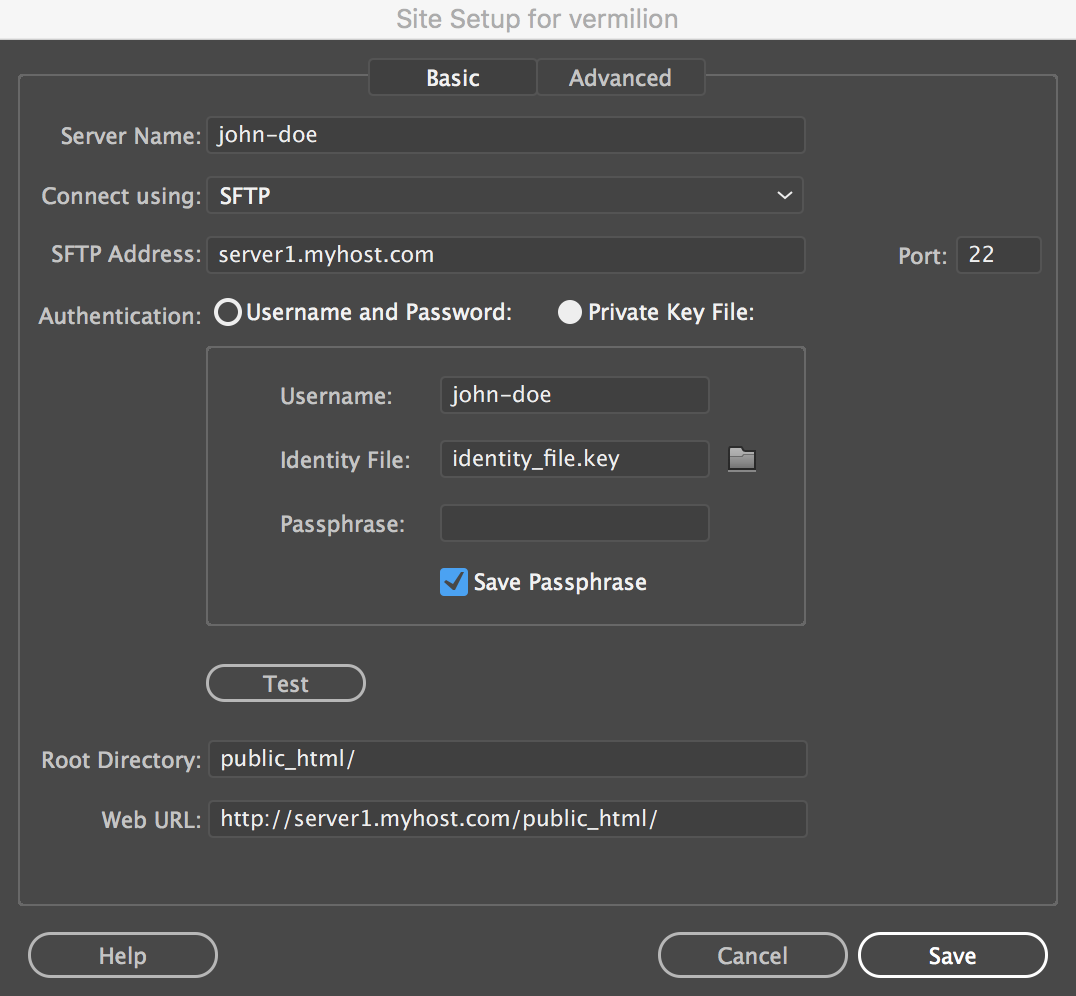The image size is (1076, 996).
Task: Open the Connect using dropdown
Action: [x=505, y=196]
